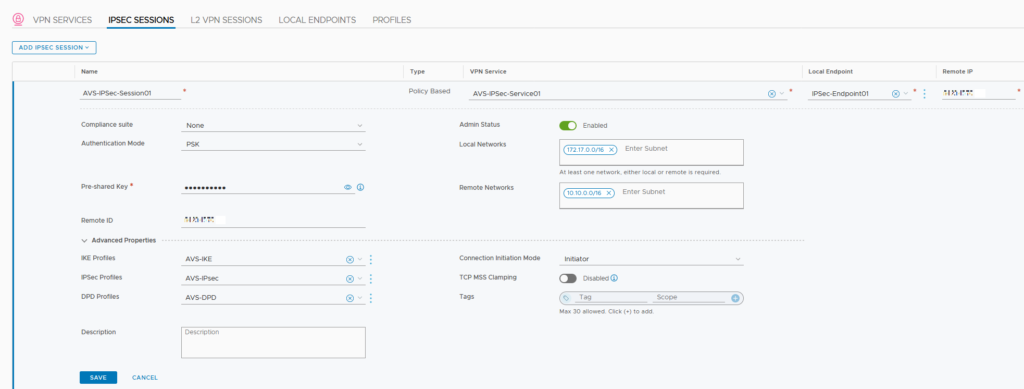Viewport: 1024px width, 389px height.
Task: Click the Type column header
Action: click(417, 71)
